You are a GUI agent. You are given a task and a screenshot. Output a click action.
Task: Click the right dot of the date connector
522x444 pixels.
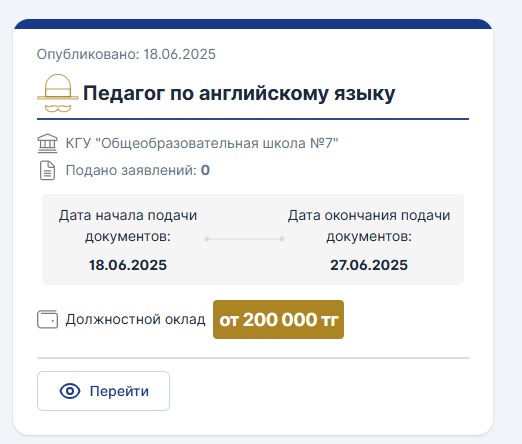[x=282, y=239]
